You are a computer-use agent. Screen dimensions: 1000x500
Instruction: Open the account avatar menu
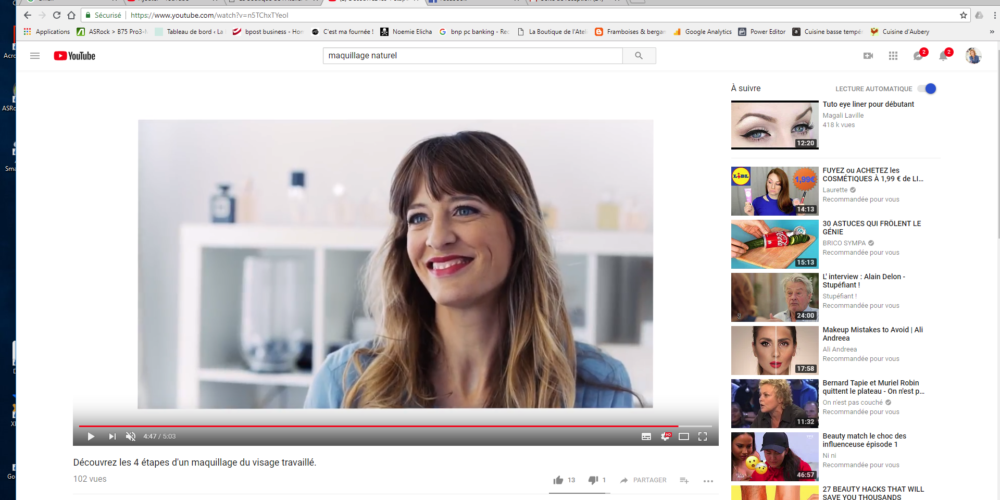973,56
